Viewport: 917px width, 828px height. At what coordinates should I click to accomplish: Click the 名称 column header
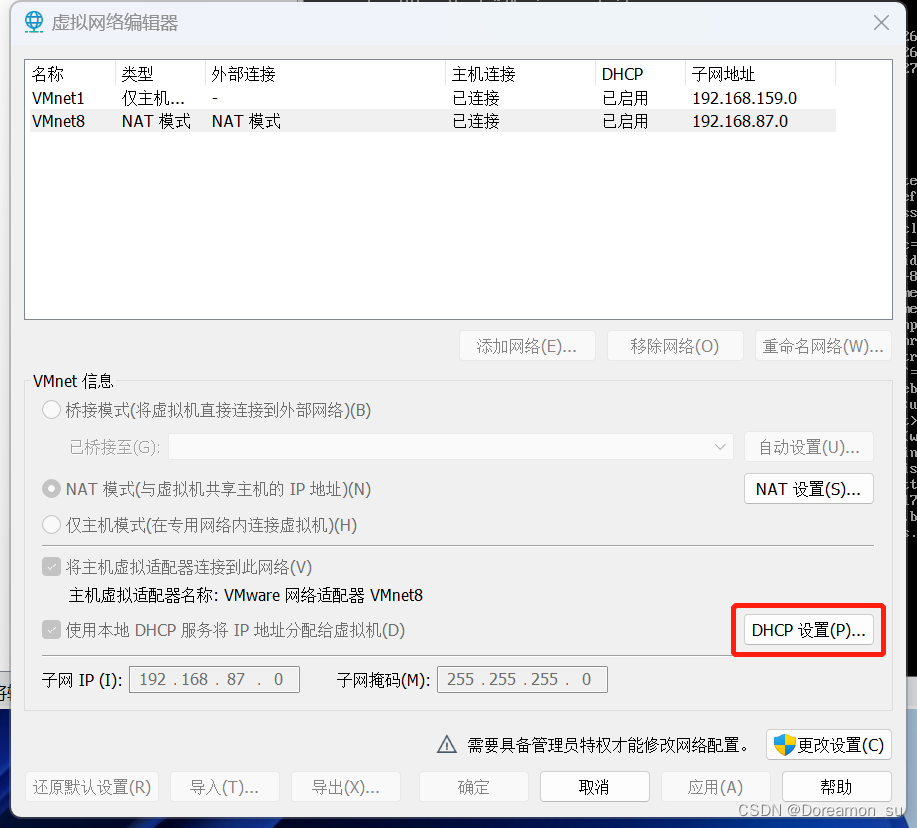tap(72, 74)
